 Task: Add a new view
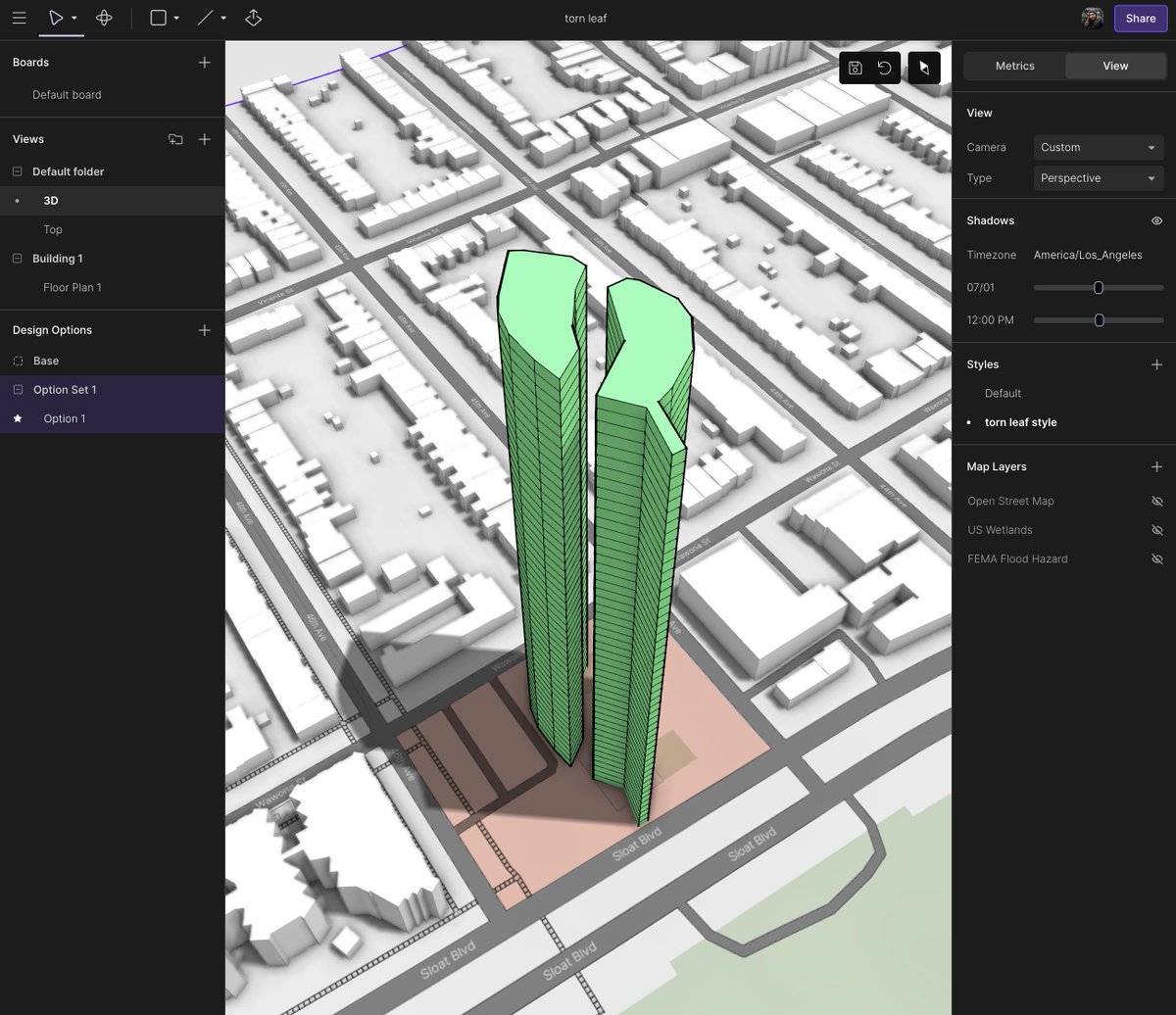pos(204,139)
